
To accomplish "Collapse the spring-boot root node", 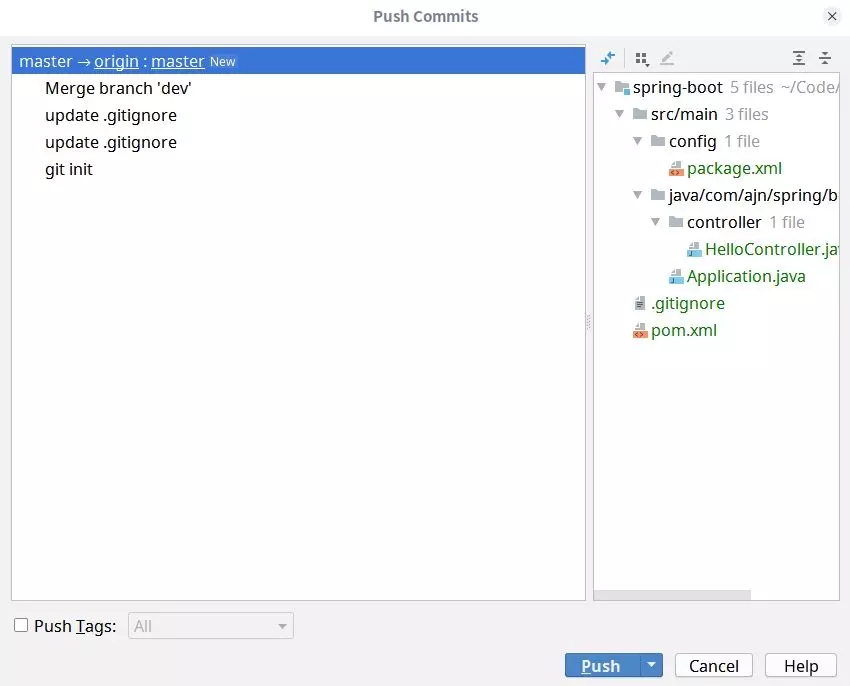I will pyautogui.click(x=603, y=88).
